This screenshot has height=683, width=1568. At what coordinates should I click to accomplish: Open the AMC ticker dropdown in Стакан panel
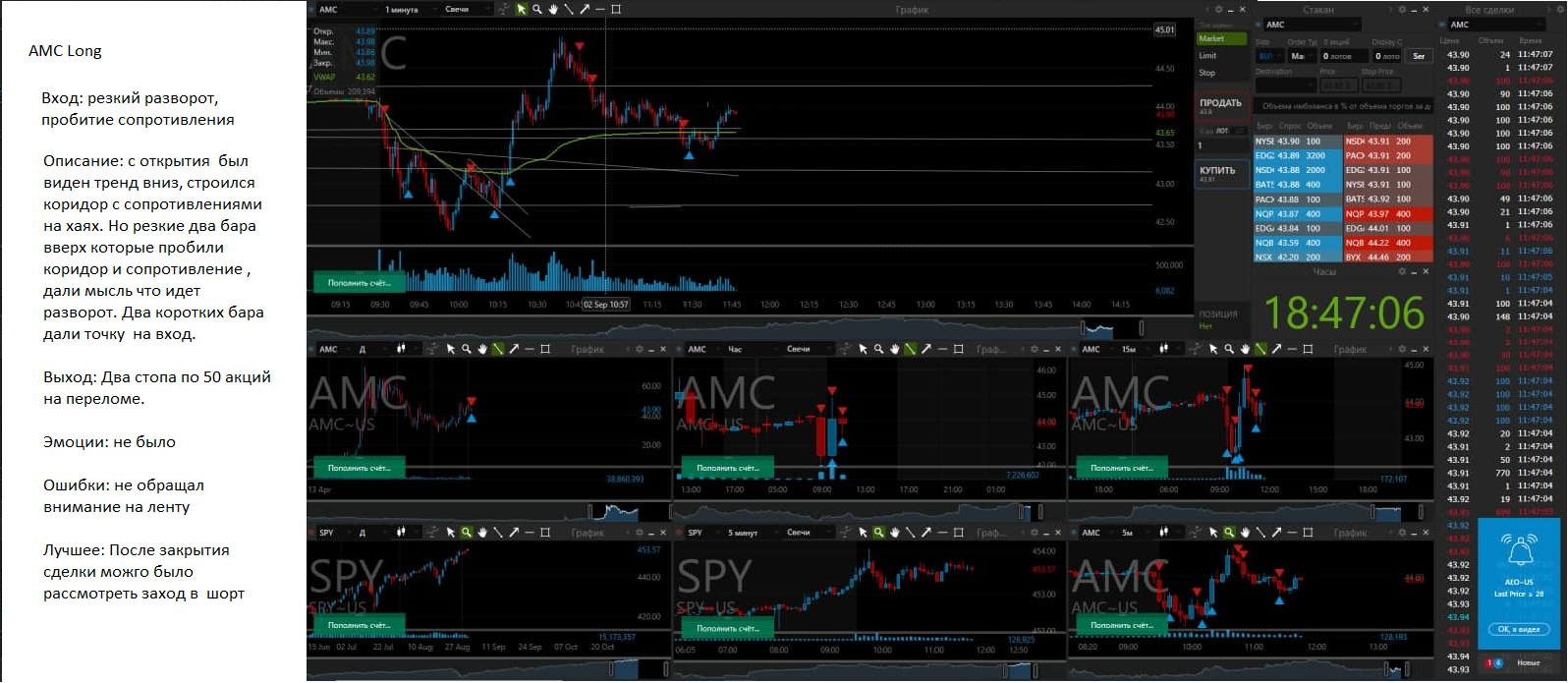pyautogui.click(x=1311, y=25)
